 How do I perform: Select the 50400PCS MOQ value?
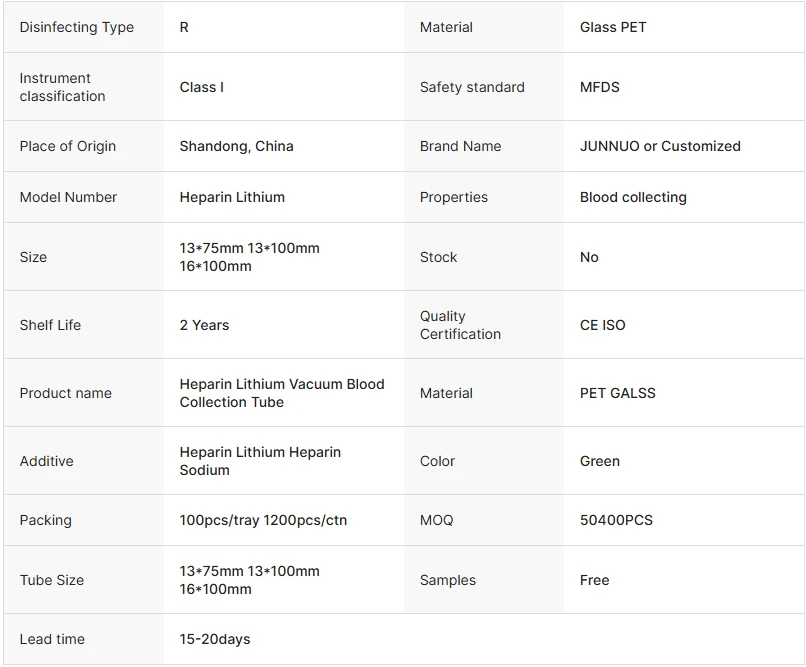click(x=616, y=520)
